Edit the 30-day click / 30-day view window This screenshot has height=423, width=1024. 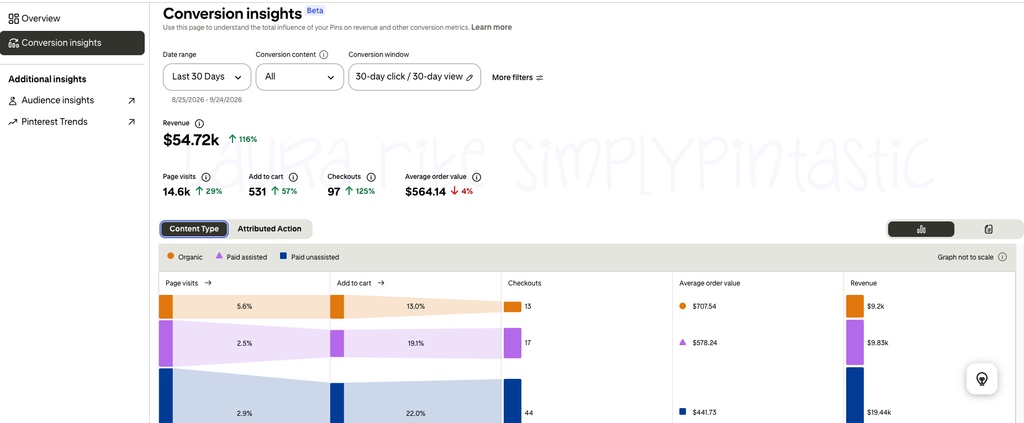415,77
